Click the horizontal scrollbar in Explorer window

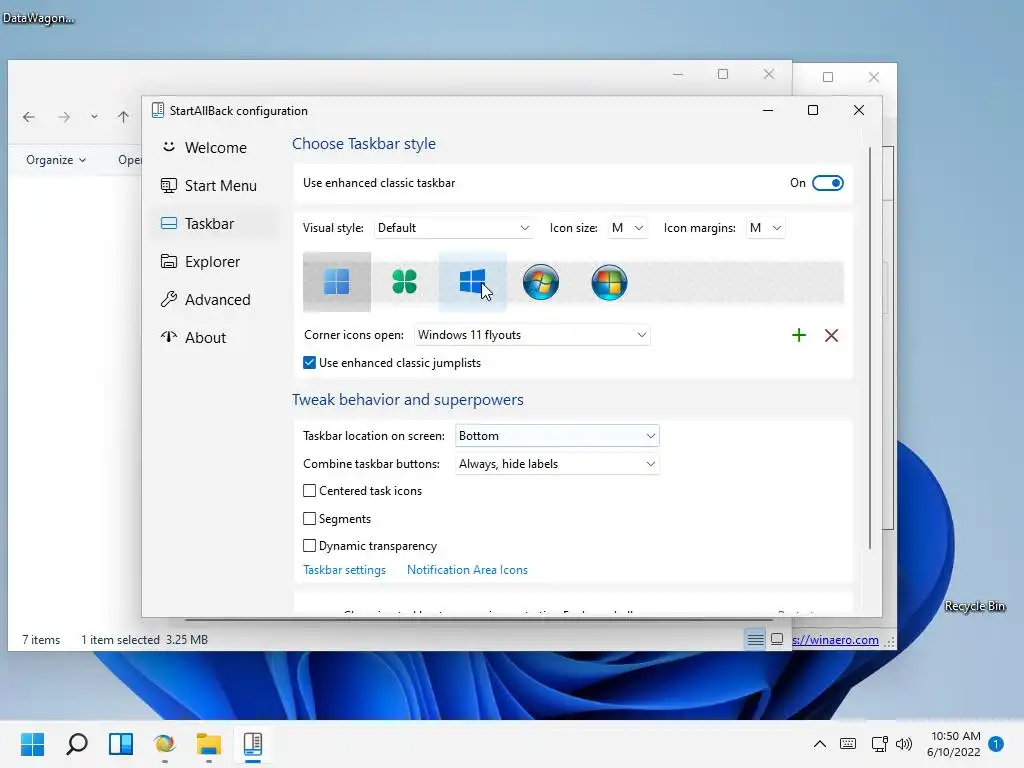click(x=479, y=619)
